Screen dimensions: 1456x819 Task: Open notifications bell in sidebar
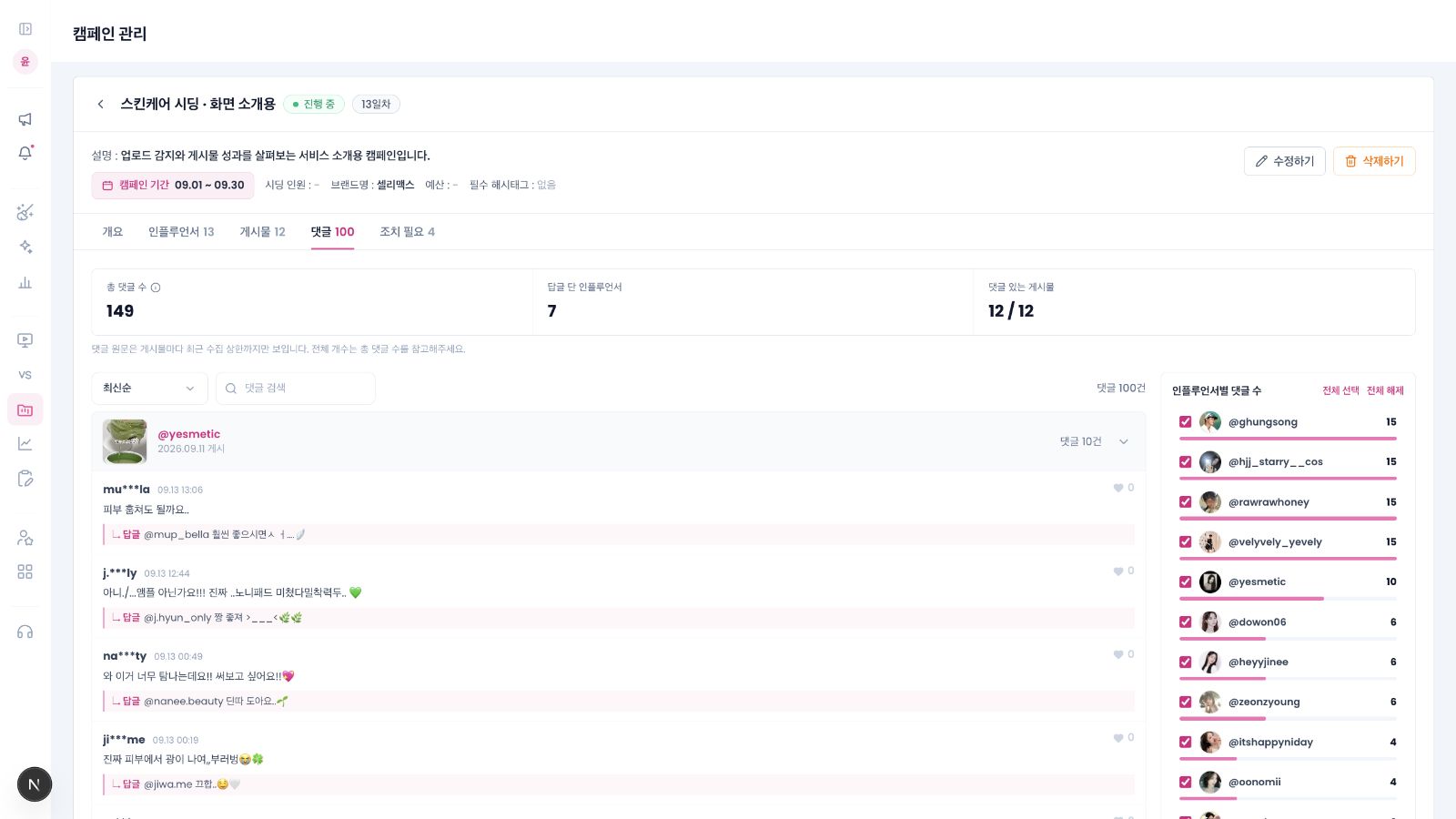pyautogui.click(x=25, y=153)
